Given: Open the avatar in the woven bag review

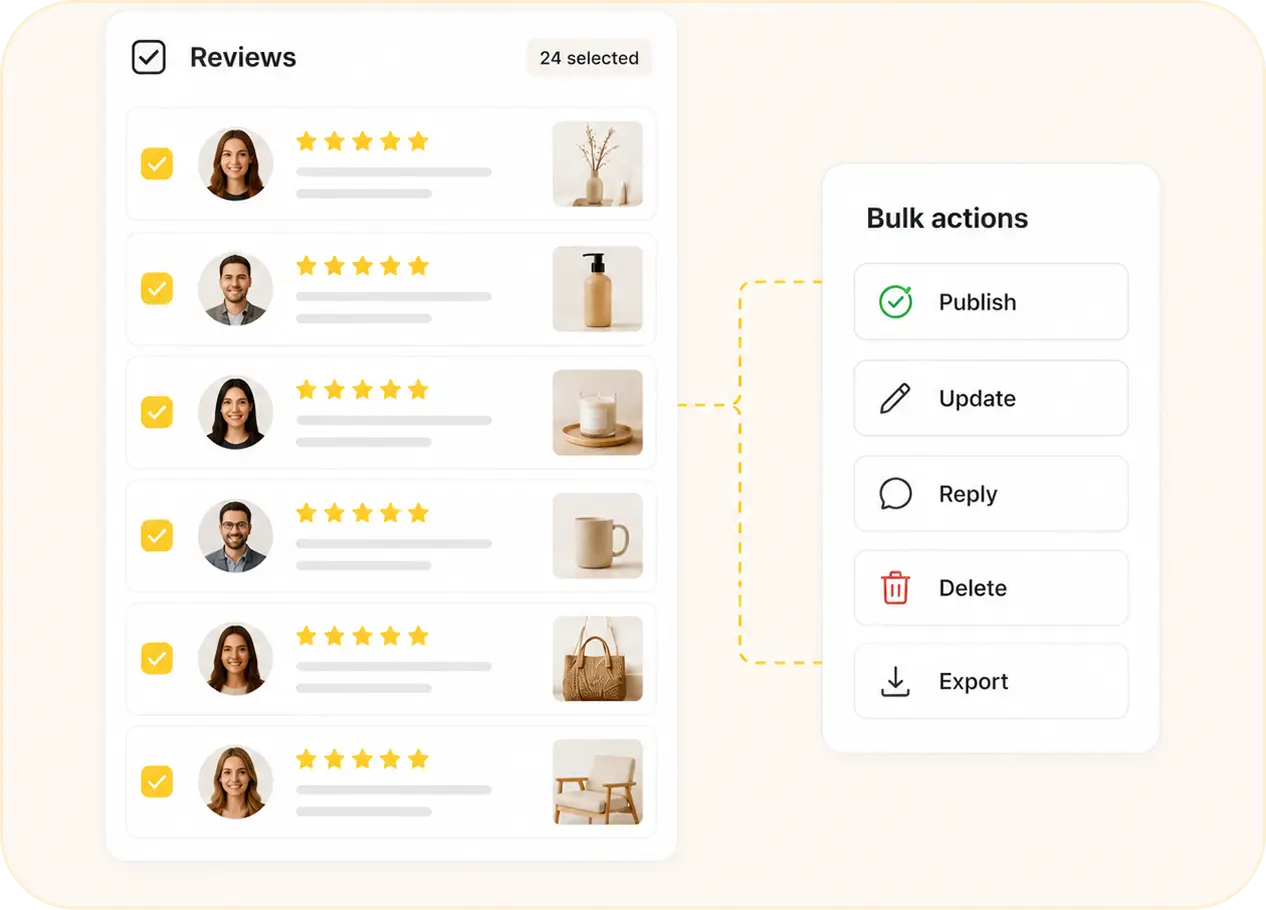Looking at the screenshot, I should click(x=235, y=659).
